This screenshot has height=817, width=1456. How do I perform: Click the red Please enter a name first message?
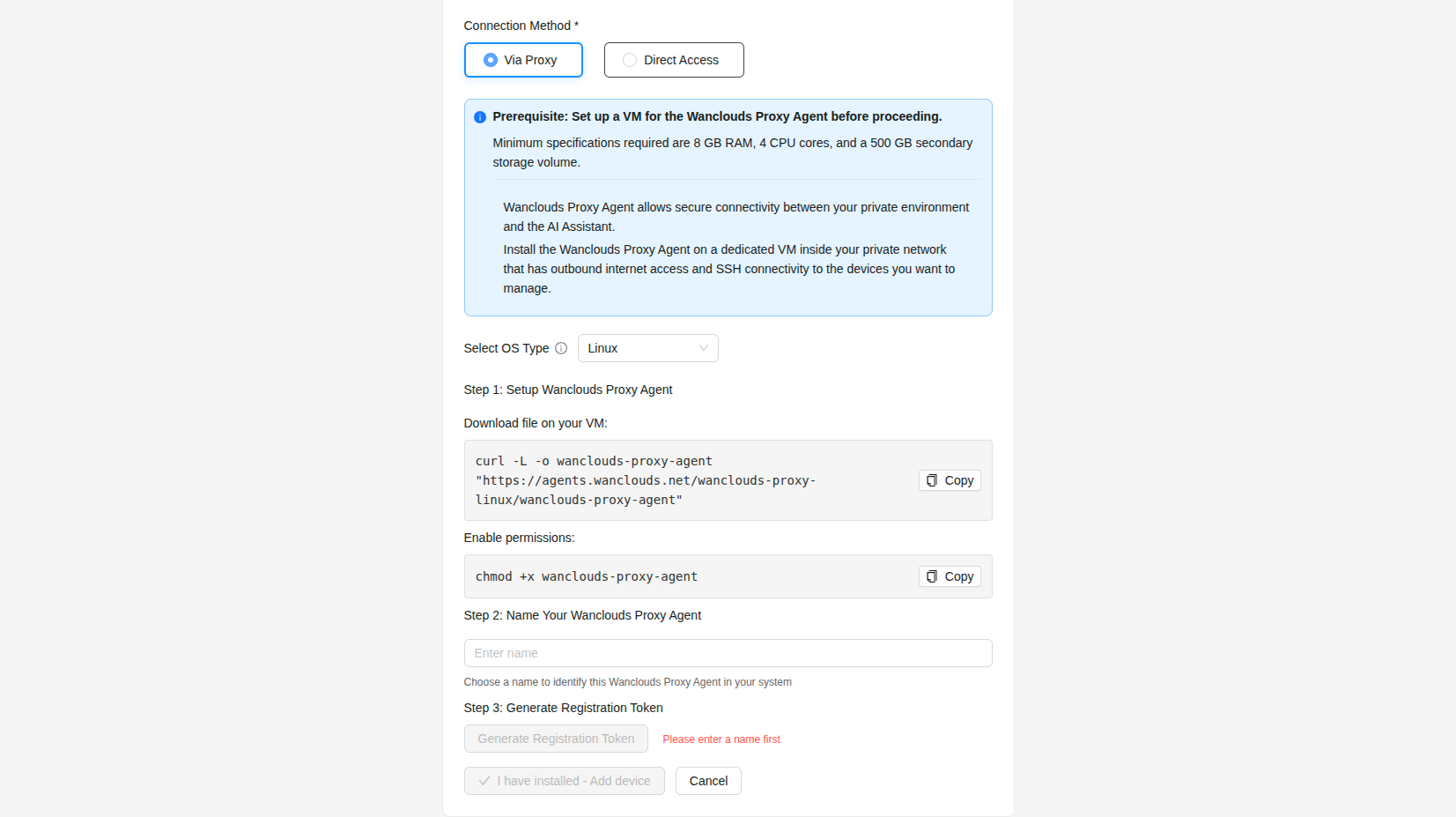tap(721, 739)
